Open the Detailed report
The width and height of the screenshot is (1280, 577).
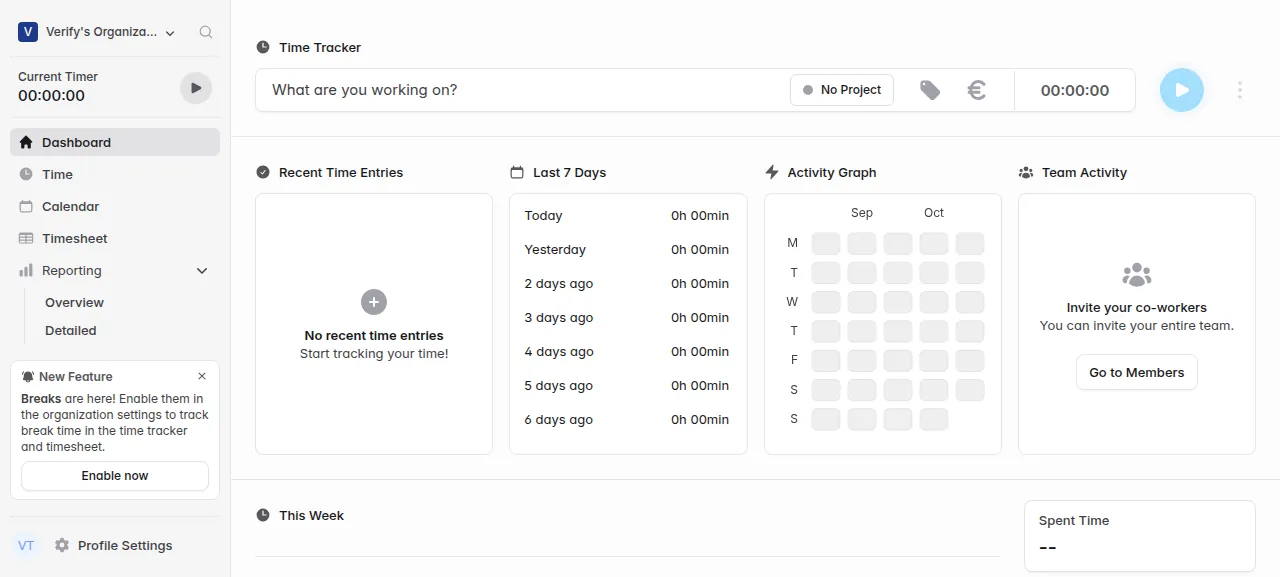(x=71, y=330)
